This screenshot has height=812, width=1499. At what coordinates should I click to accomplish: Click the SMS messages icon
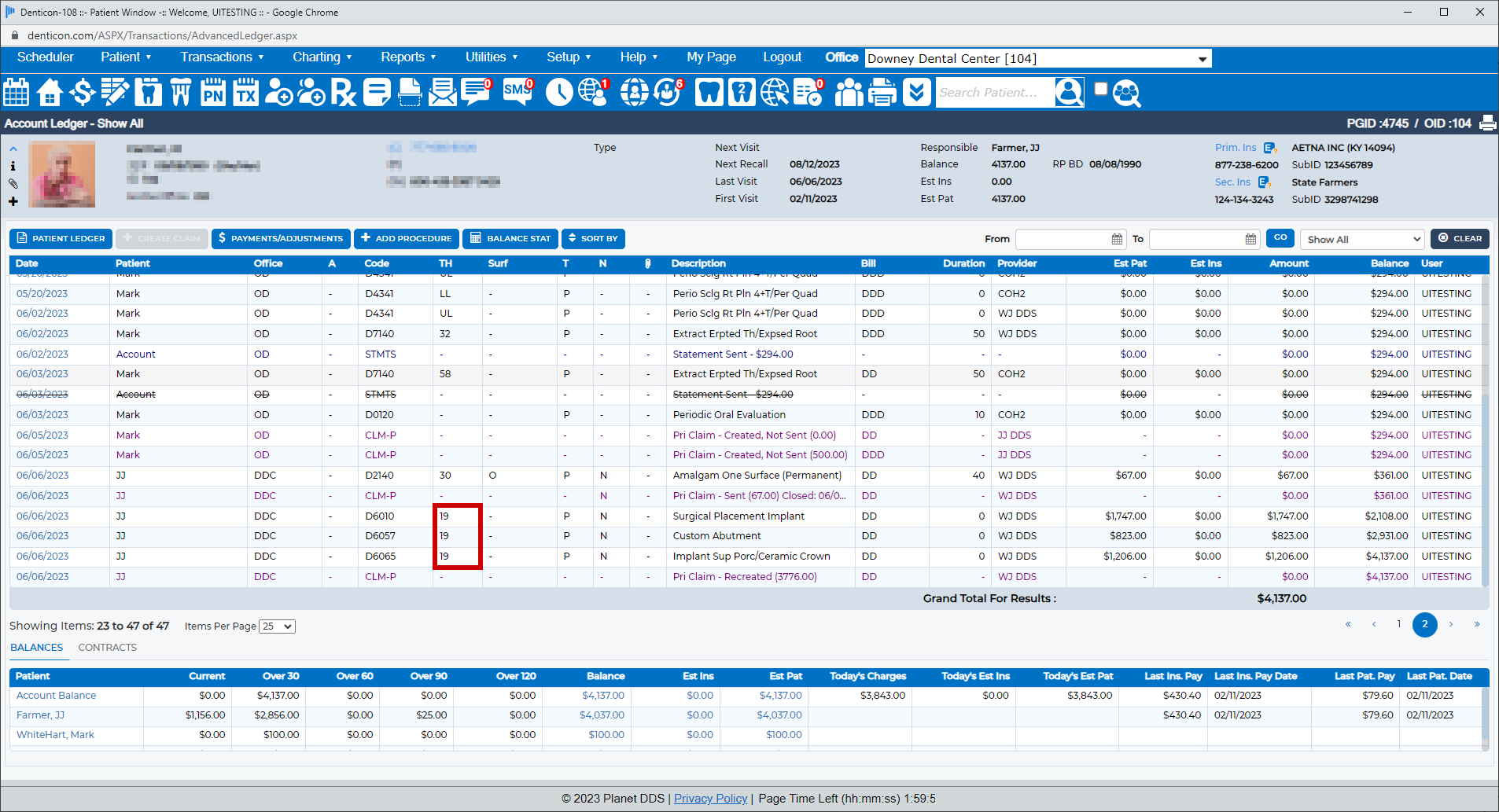pos(517,92)
